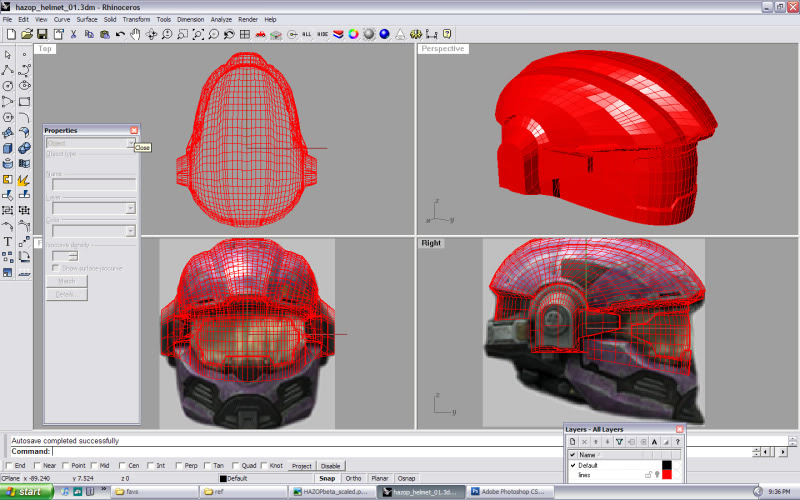
Task: Click the Isocurve density spinner arrows
Action: [74, 256]
